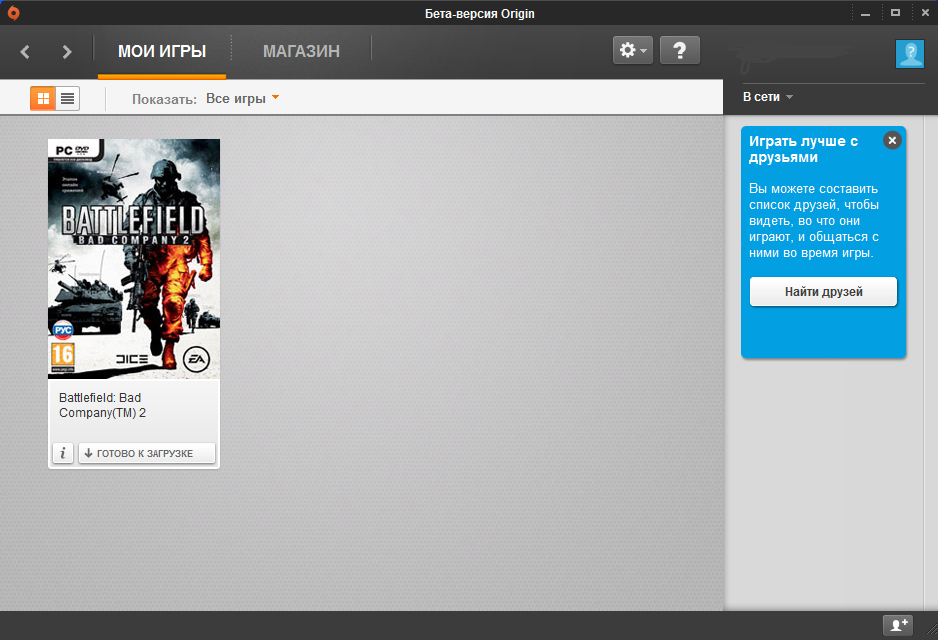Open the В сети status dropdown

767,97
